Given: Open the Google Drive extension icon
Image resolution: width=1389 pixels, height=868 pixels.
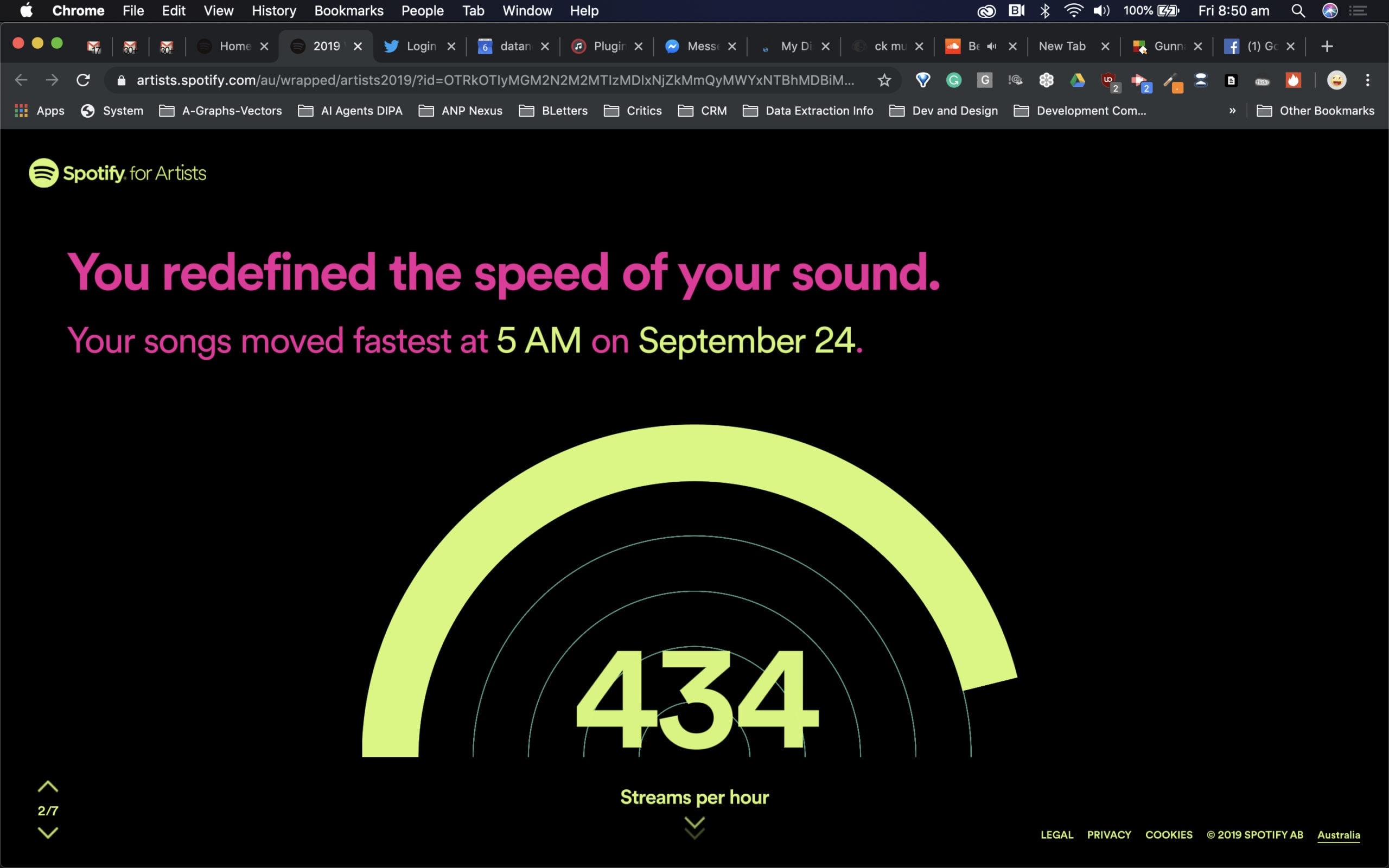Looking at the screenshot, I should click(x=1078, y=80).
